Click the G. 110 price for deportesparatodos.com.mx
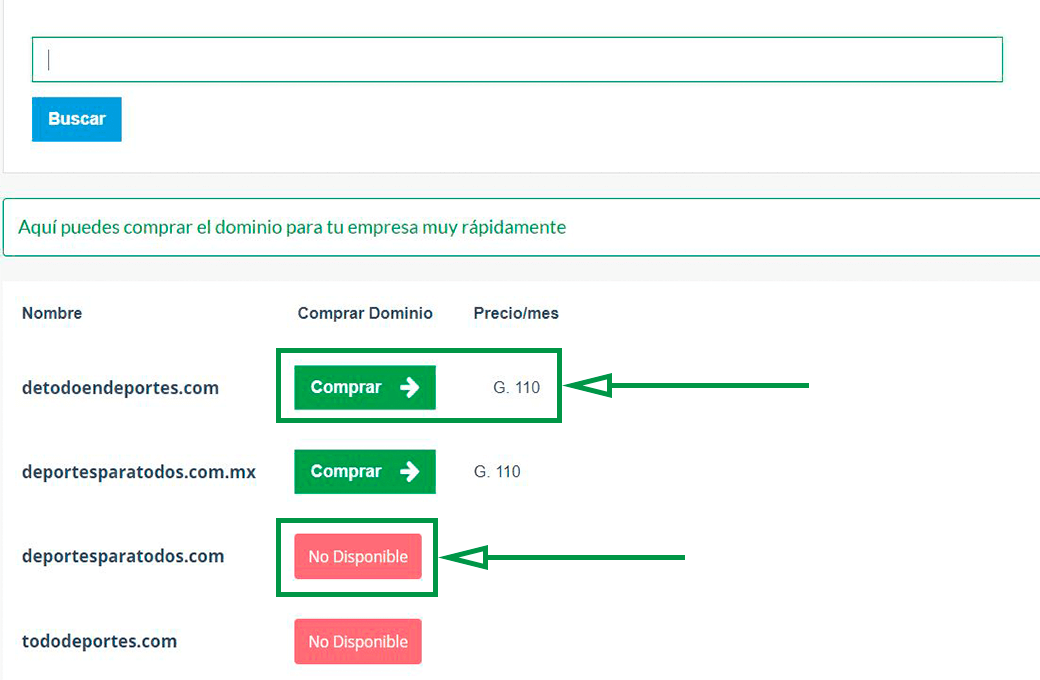 click(497, 472)
